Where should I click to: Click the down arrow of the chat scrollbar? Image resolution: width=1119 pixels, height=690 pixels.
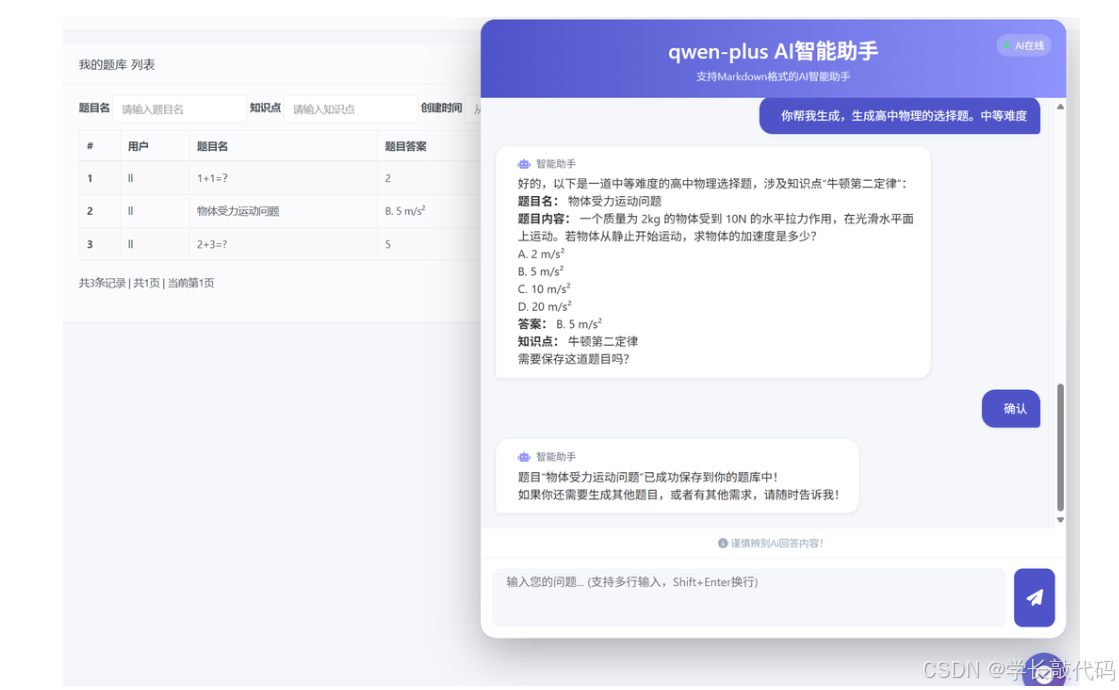coord(1060,521)
